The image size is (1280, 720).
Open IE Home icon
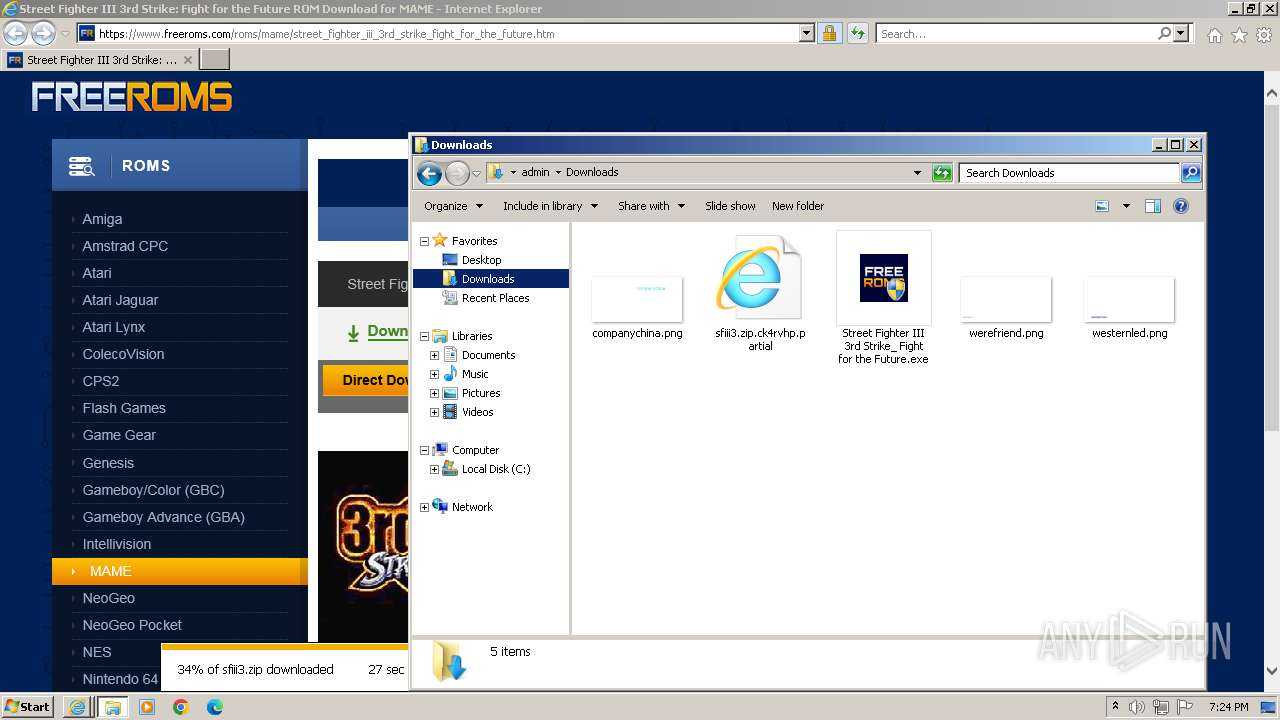[x=1214, y=35]
